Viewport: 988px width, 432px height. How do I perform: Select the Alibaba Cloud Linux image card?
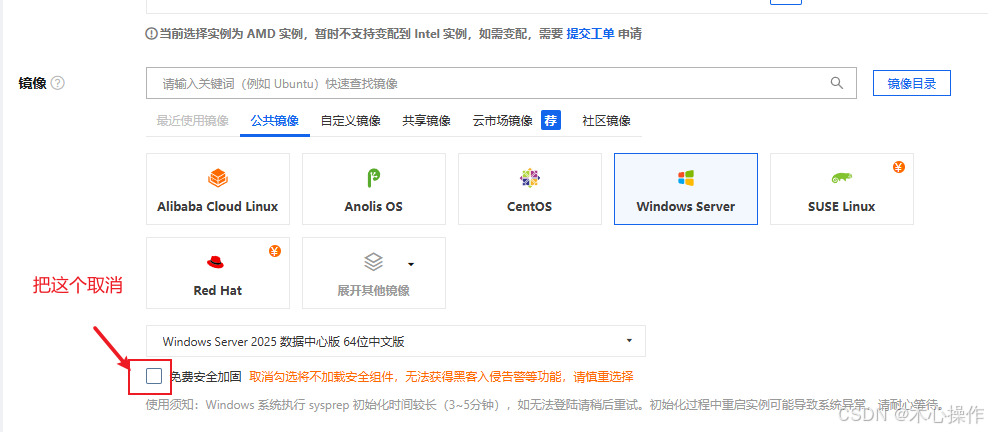pyautogui.click(x=218, y=189)
